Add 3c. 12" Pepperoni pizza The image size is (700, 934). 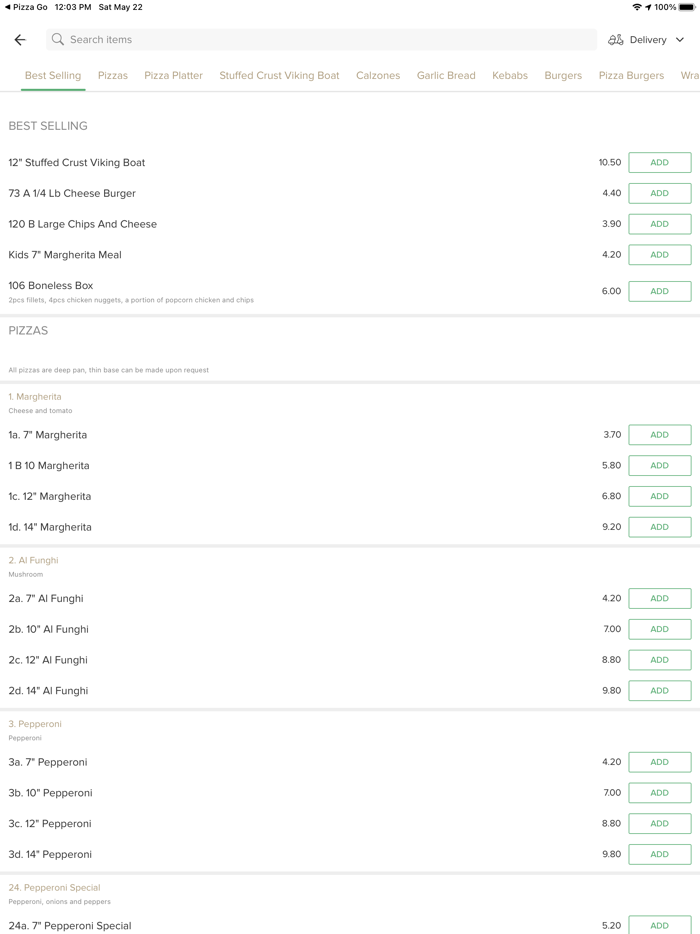coord(659,824)
